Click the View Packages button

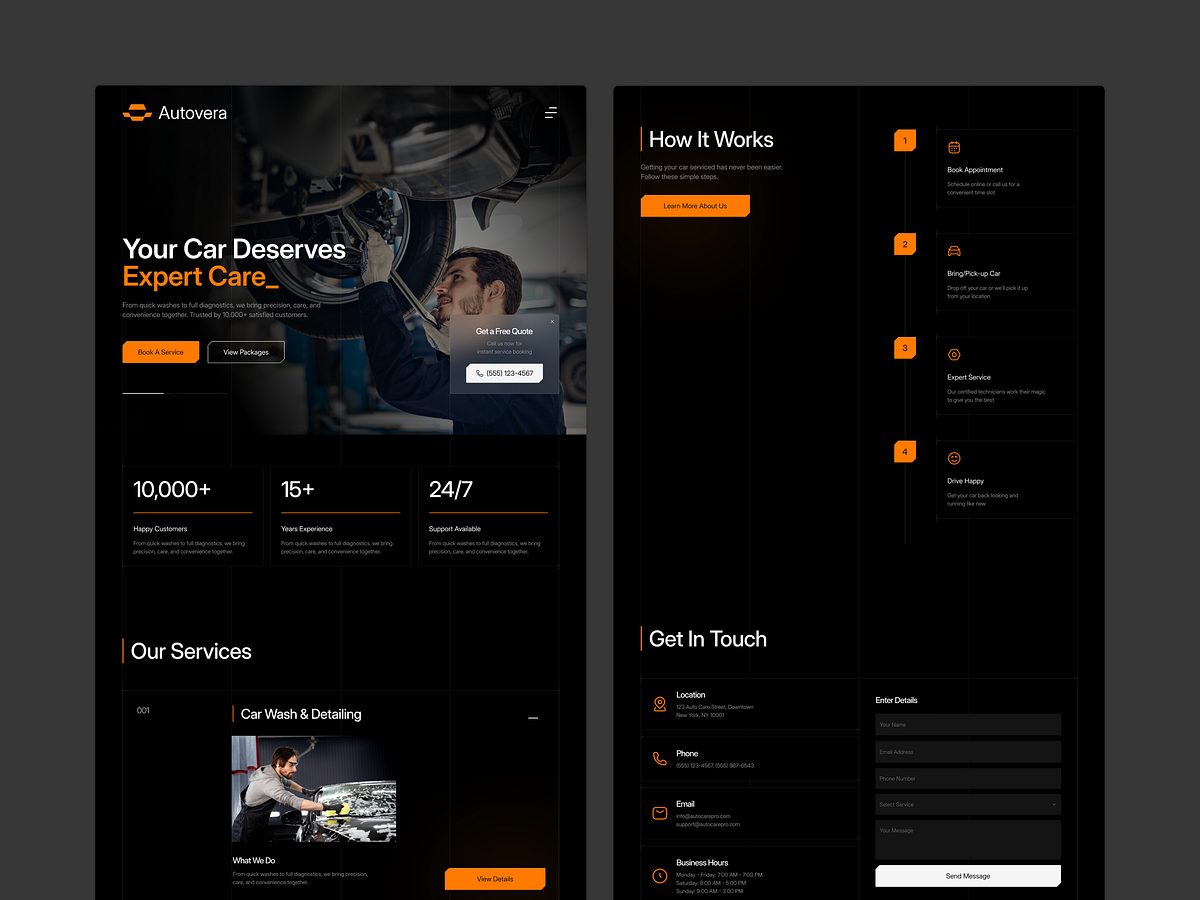[246, 351]
